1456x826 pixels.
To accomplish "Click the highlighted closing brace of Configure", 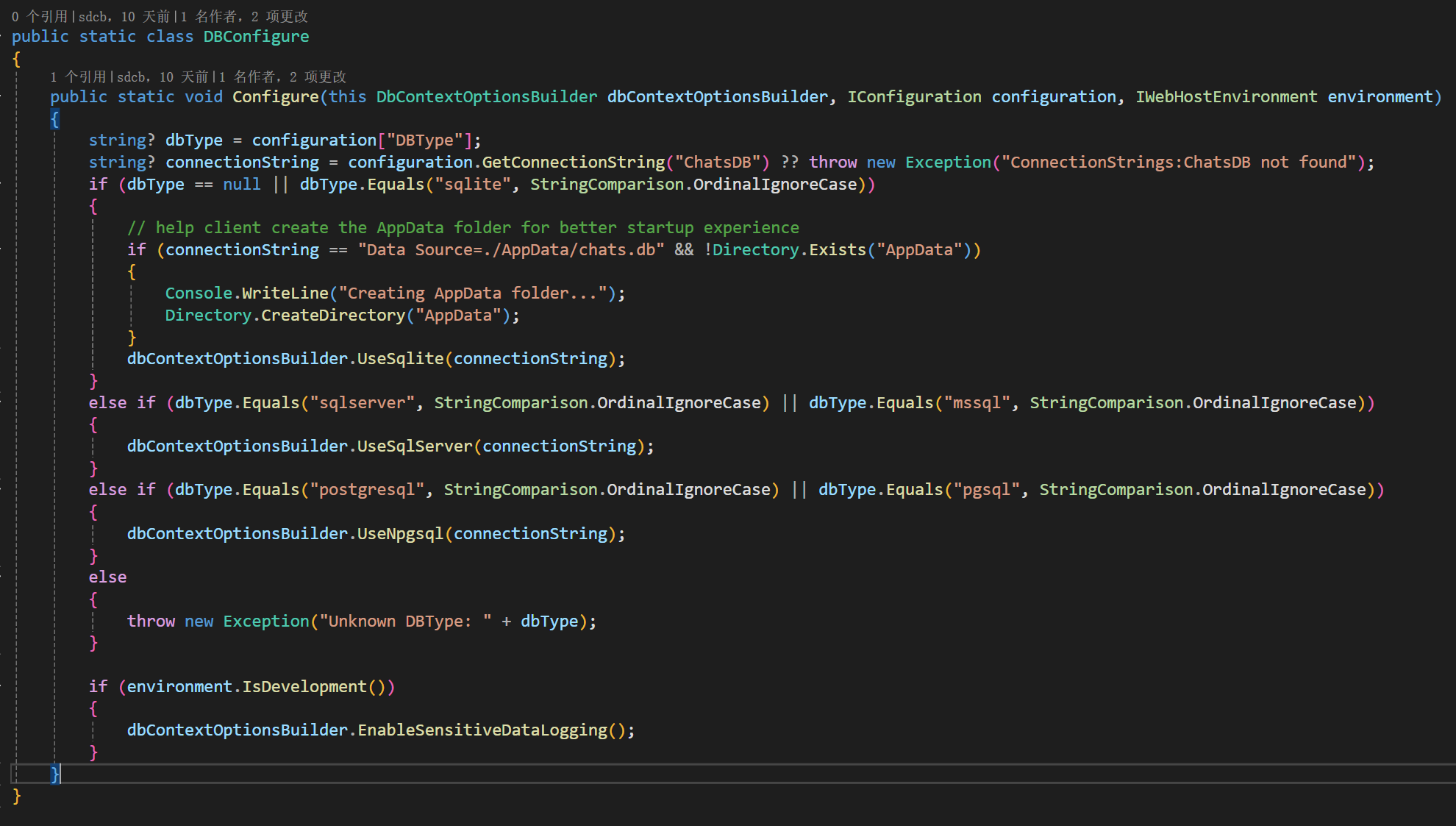I will point(55,773).
